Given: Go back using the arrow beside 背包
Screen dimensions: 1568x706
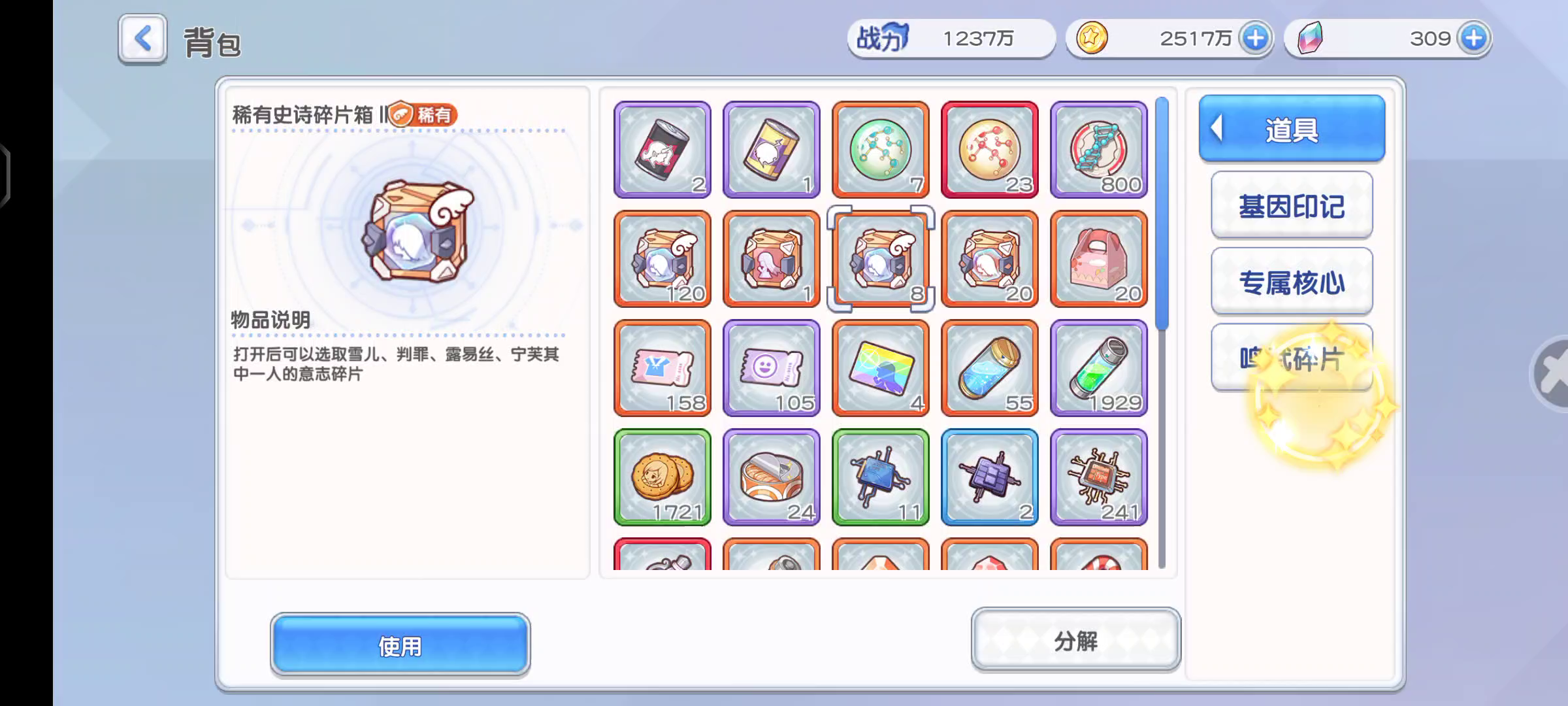Looking at the screenshot, I should click(142, 39).
